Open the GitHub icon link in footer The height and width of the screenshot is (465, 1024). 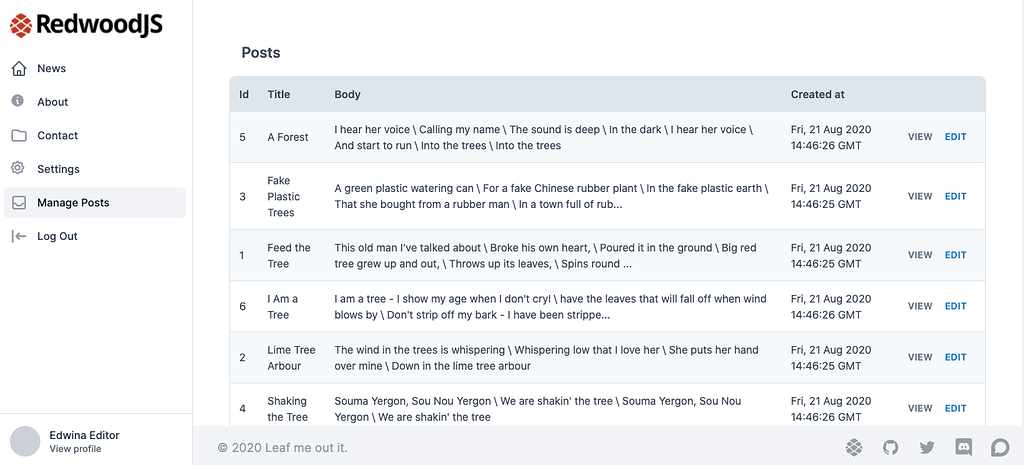[x=890, y=447]
